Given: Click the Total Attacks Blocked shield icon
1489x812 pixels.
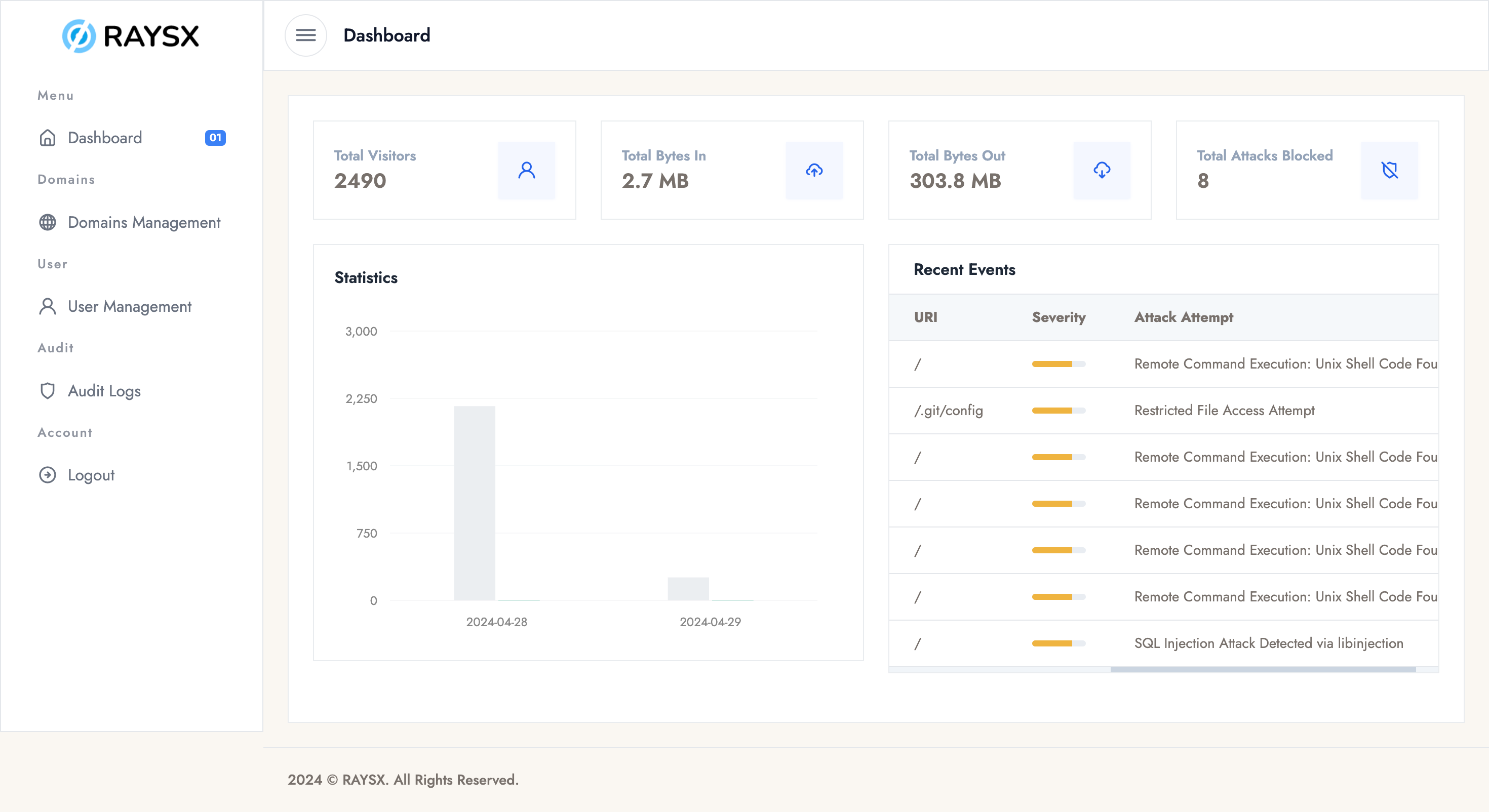Looking at the screenshot, I should [x=1390, y=170].
